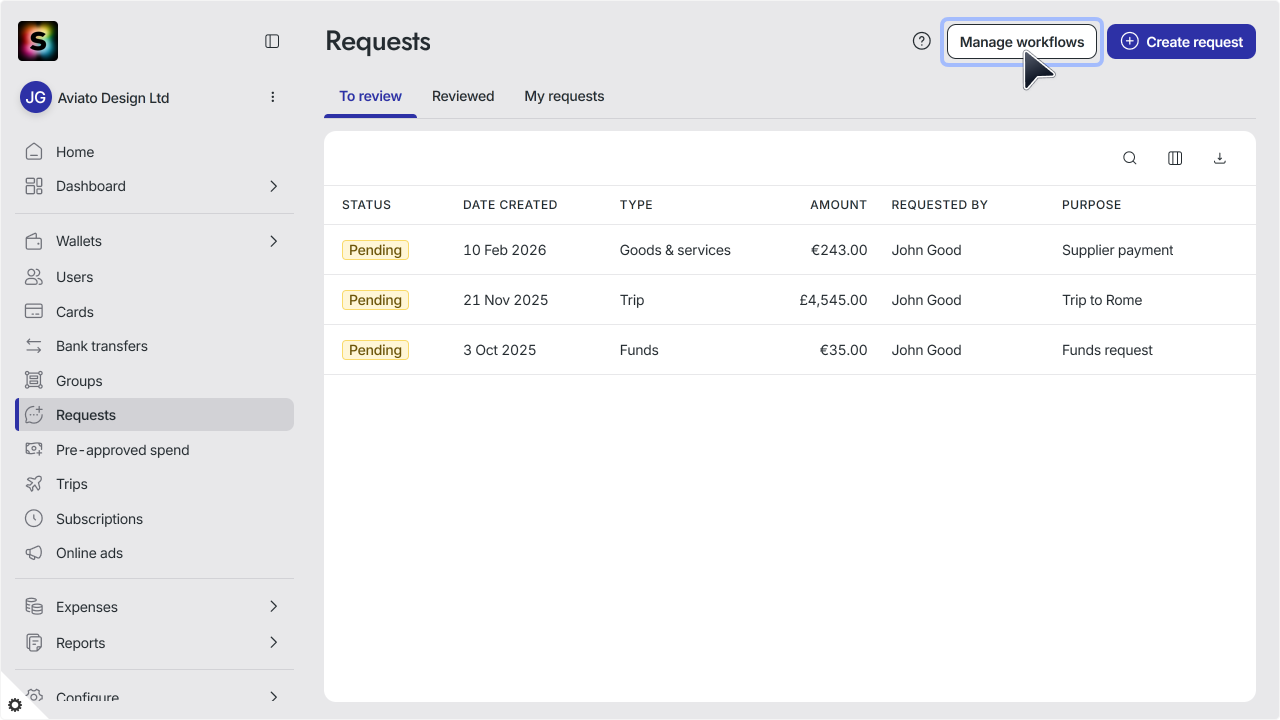
Task: Expand the Expenses submenu chevron
Action: [274, 607]
